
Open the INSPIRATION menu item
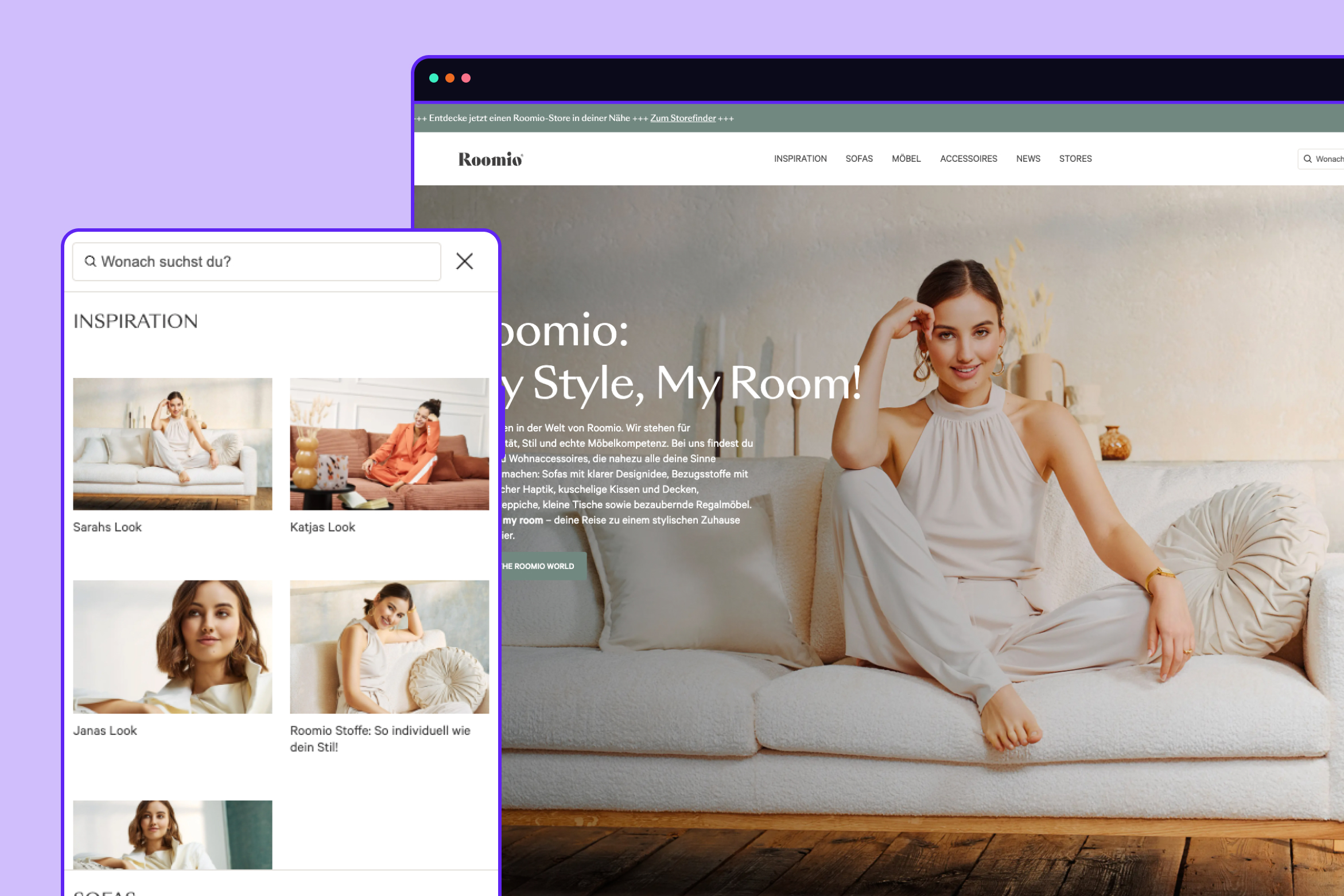(x=800, y=159)
